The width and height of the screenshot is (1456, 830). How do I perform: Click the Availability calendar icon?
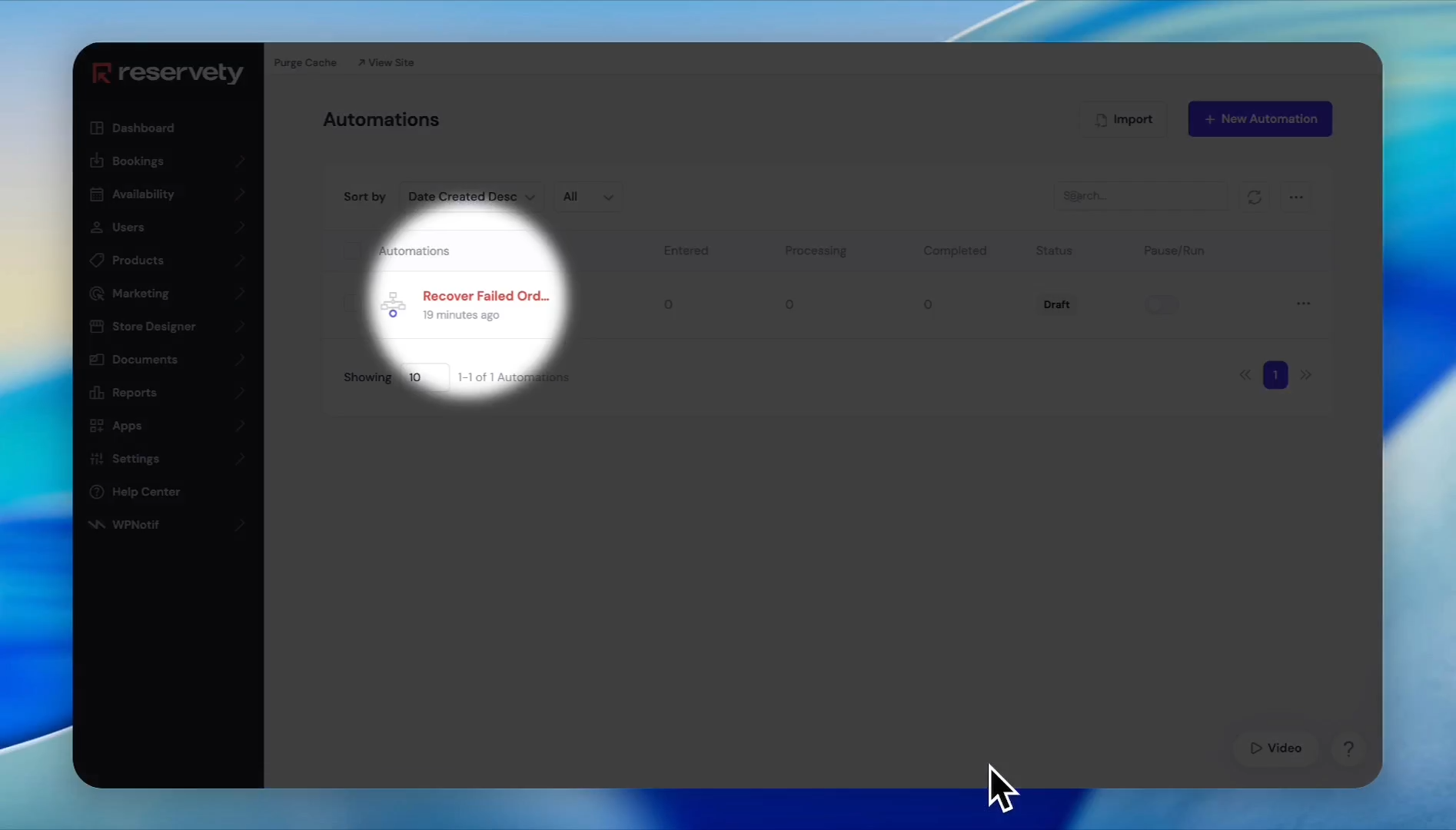tap(96, 194)
